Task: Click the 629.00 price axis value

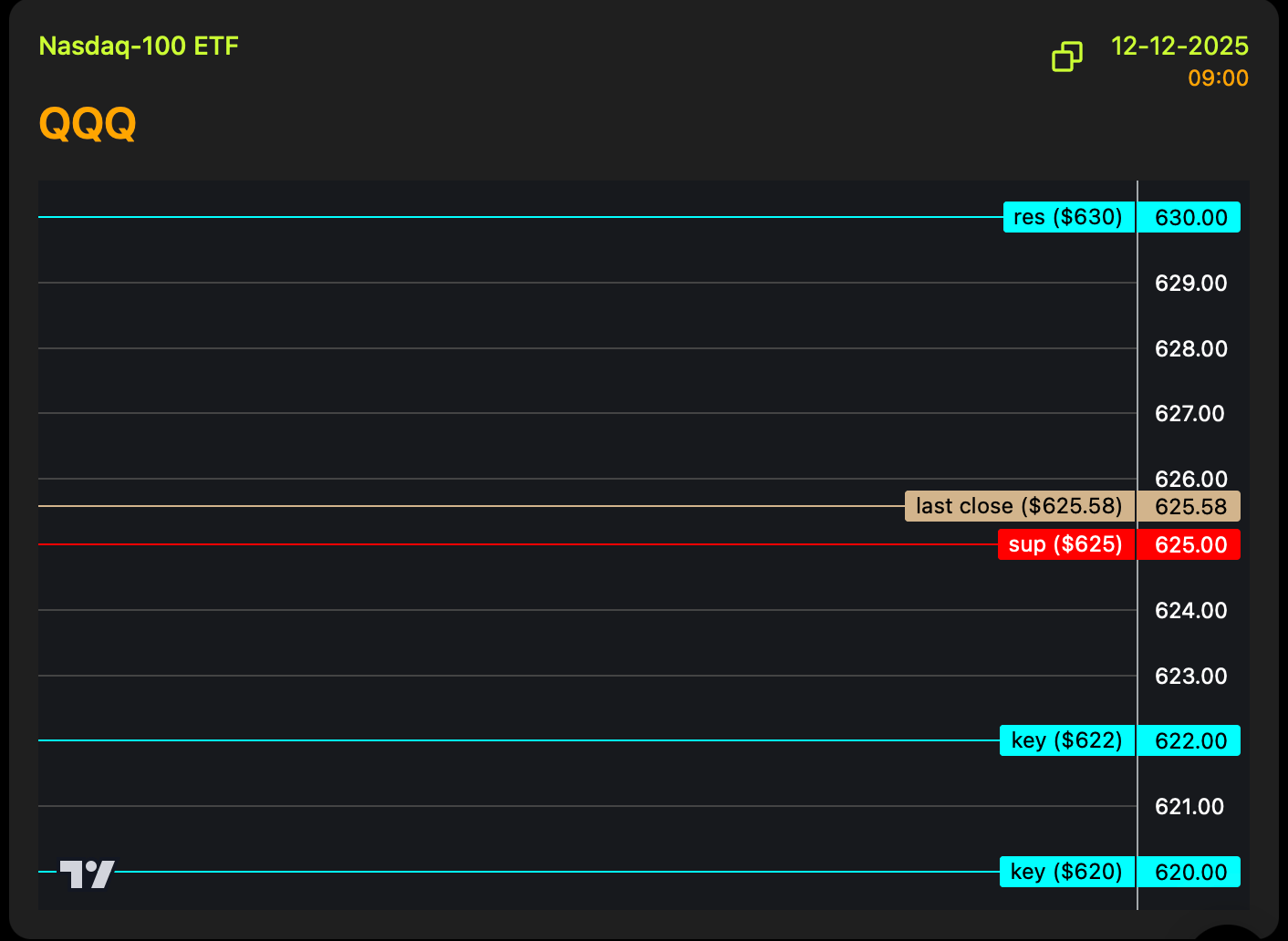Action: click(x=1190, y=284)
